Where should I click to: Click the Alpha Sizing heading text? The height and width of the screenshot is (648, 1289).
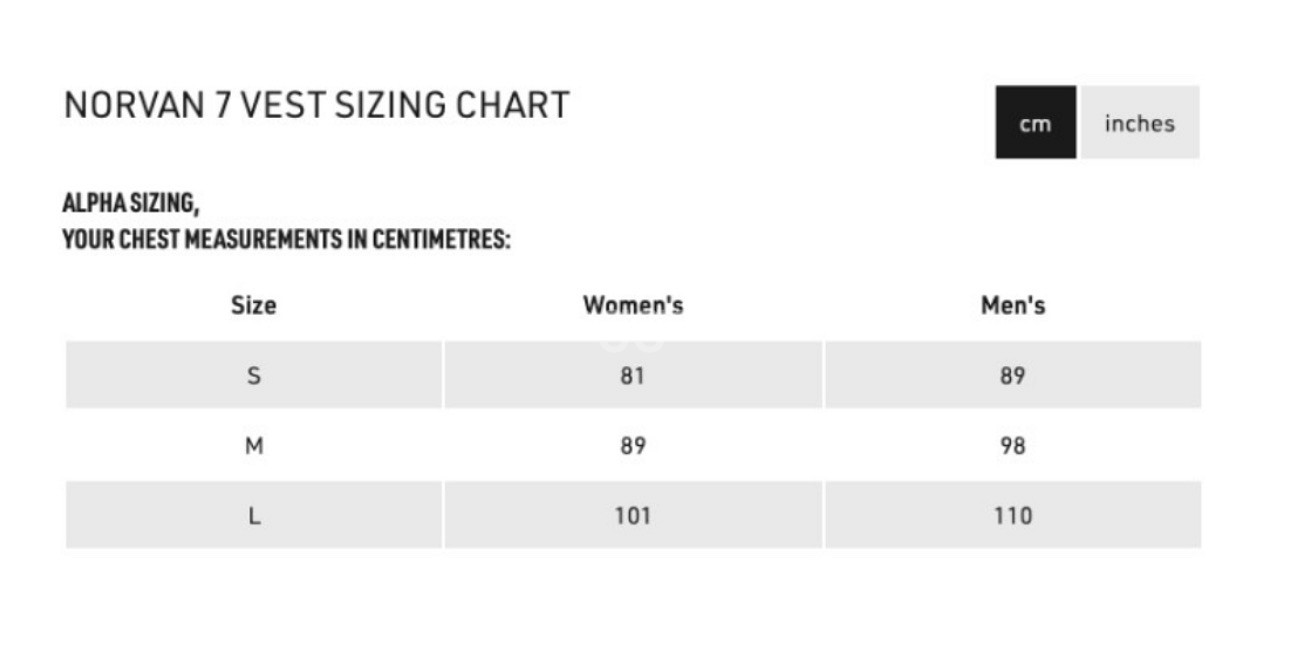pos(131,204)
